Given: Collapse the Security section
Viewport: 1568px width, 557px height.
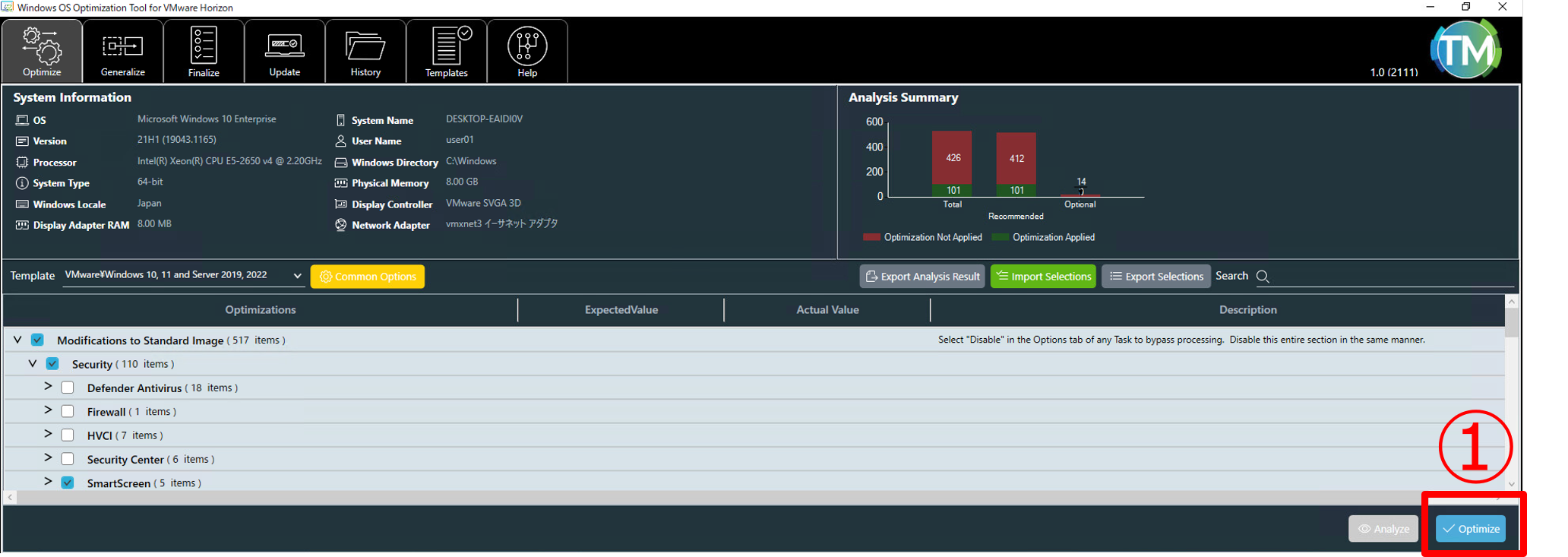Looking at the screenshot, I should coord(33,364).
